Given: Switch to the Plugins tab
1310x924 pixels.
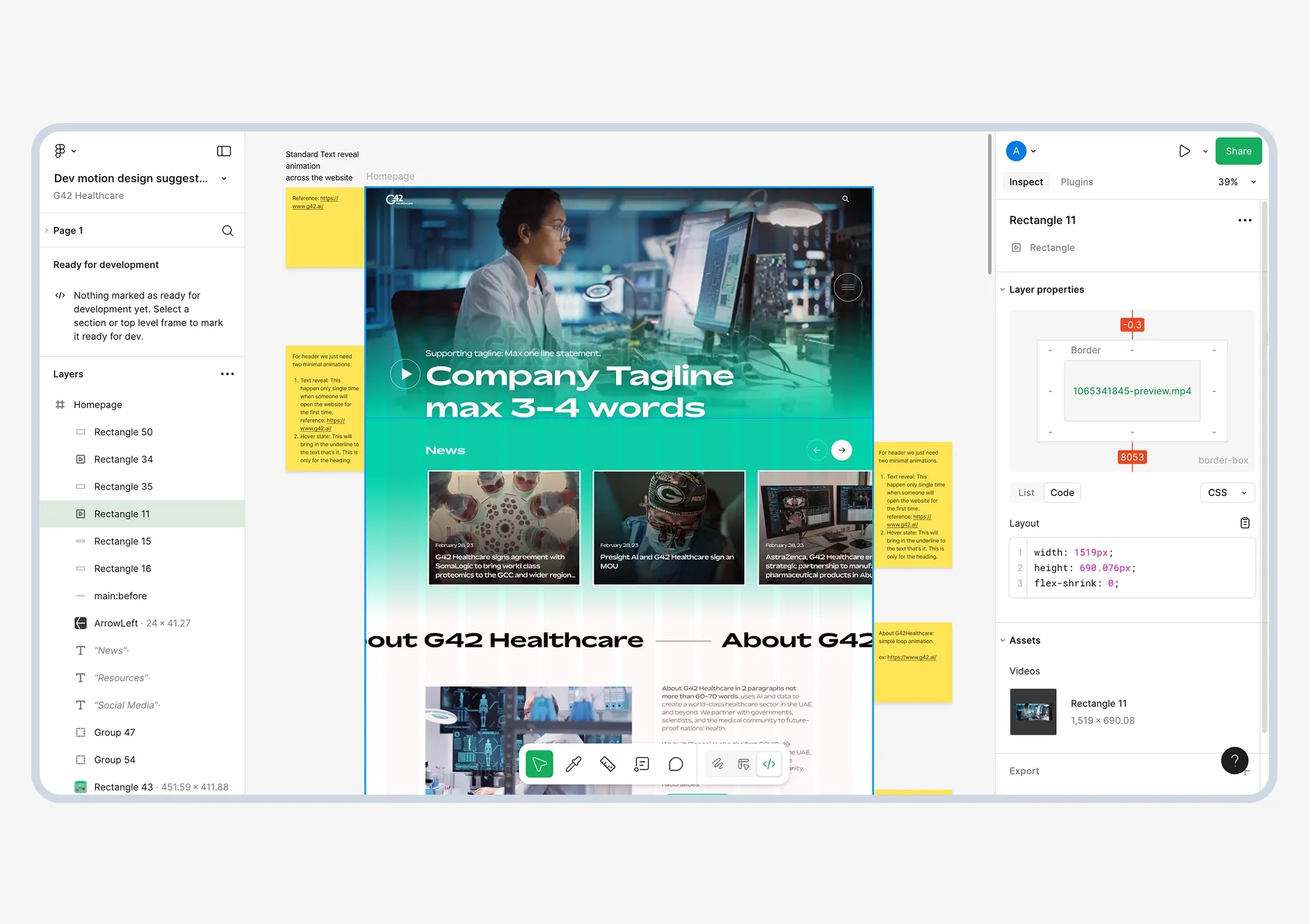Looking at the screenshot, I should tap(1076, 182).
